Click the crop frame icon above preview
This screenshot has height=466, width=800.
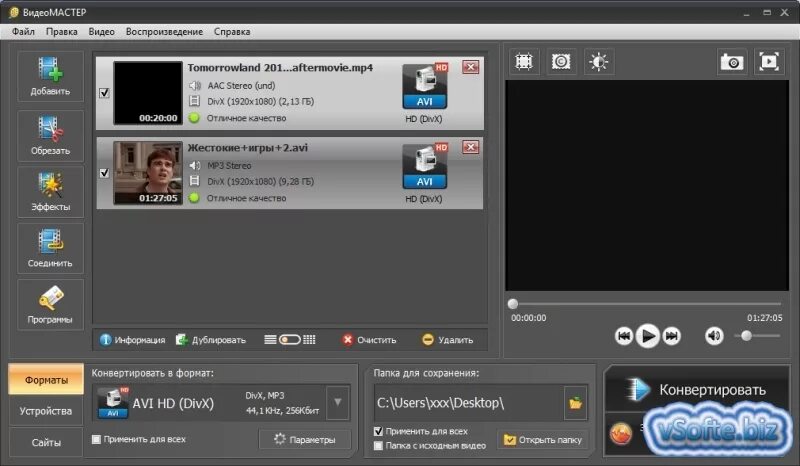(x=524, y=62)
